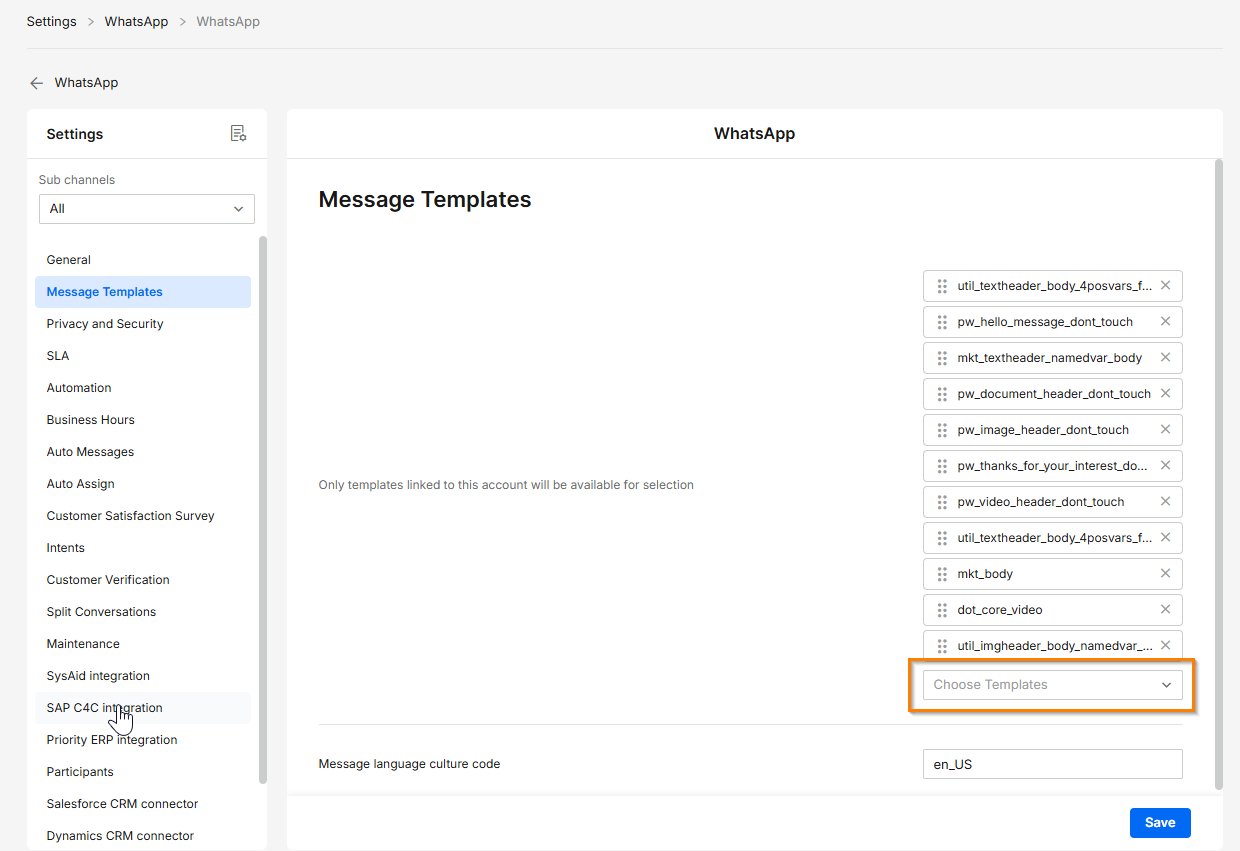The width and height of the screenshot is (1240, 851).
Task: Click the Message language culture code field
Action: click(x=1053, y=764)
